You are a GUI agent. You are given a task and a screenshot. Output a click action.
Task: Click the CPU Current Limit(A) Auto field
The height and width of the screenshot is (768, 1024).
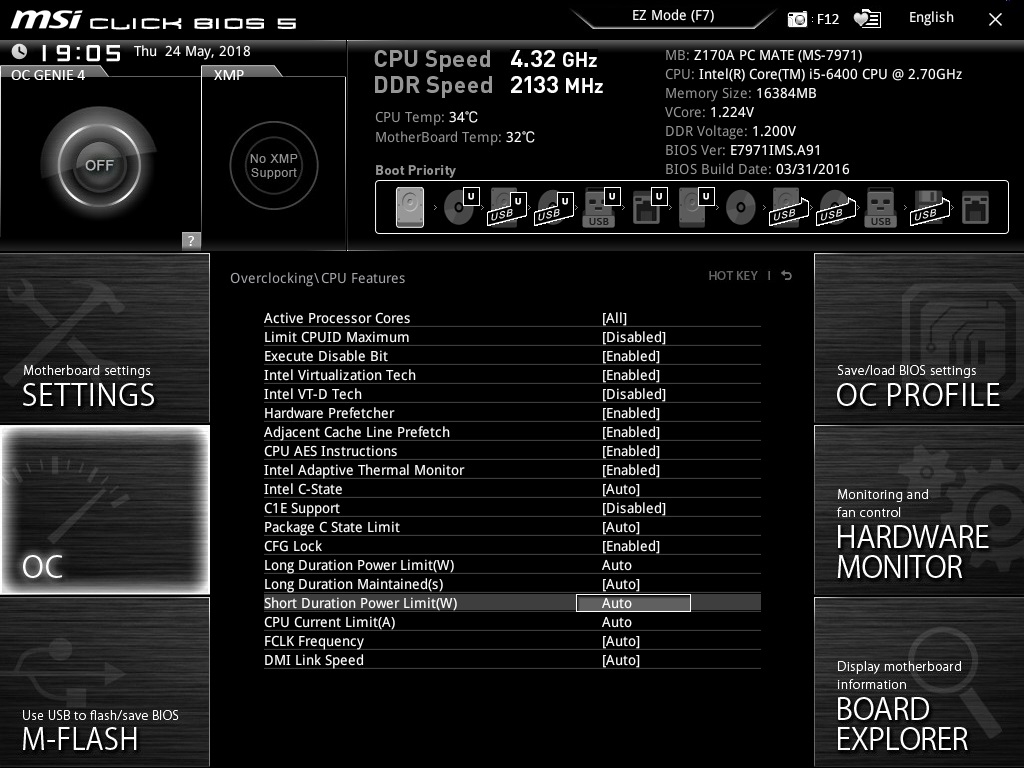pyautogui.click(x=616, y=622)
